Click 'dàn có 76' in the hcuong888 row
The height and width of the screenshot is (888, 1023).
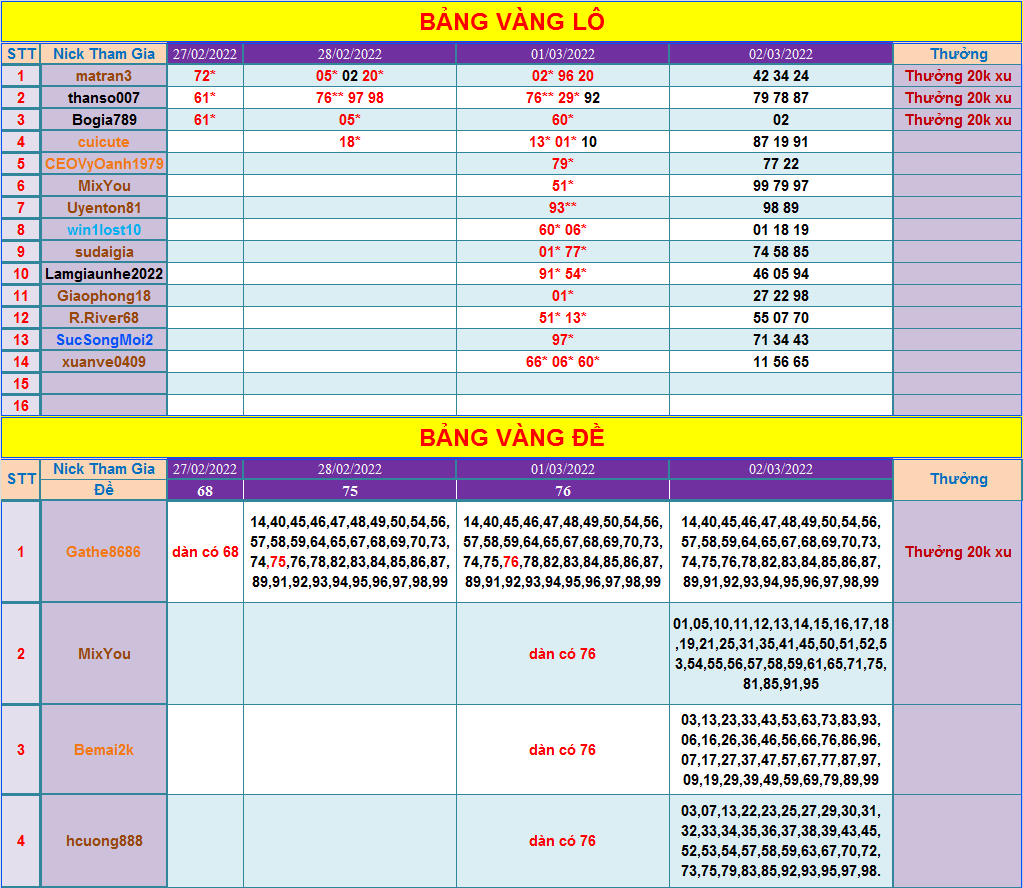(x=562, y=841)
